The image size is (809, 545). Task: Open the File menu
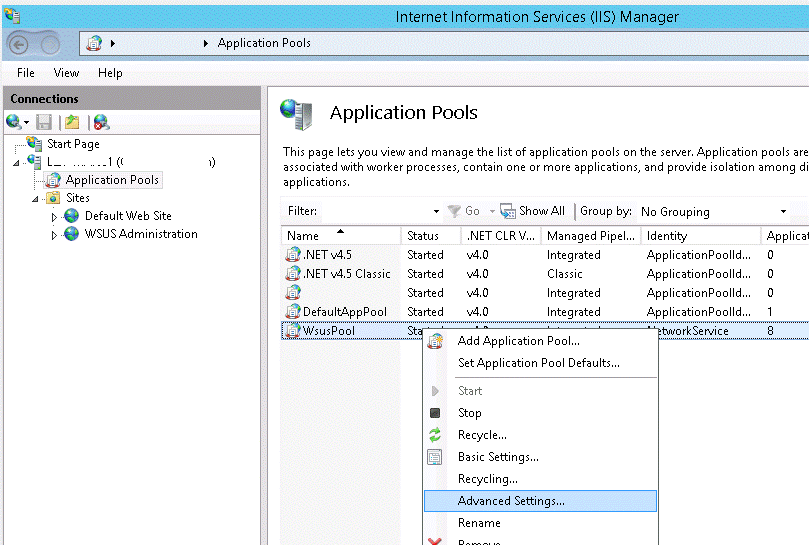click(x=26, y=73)
